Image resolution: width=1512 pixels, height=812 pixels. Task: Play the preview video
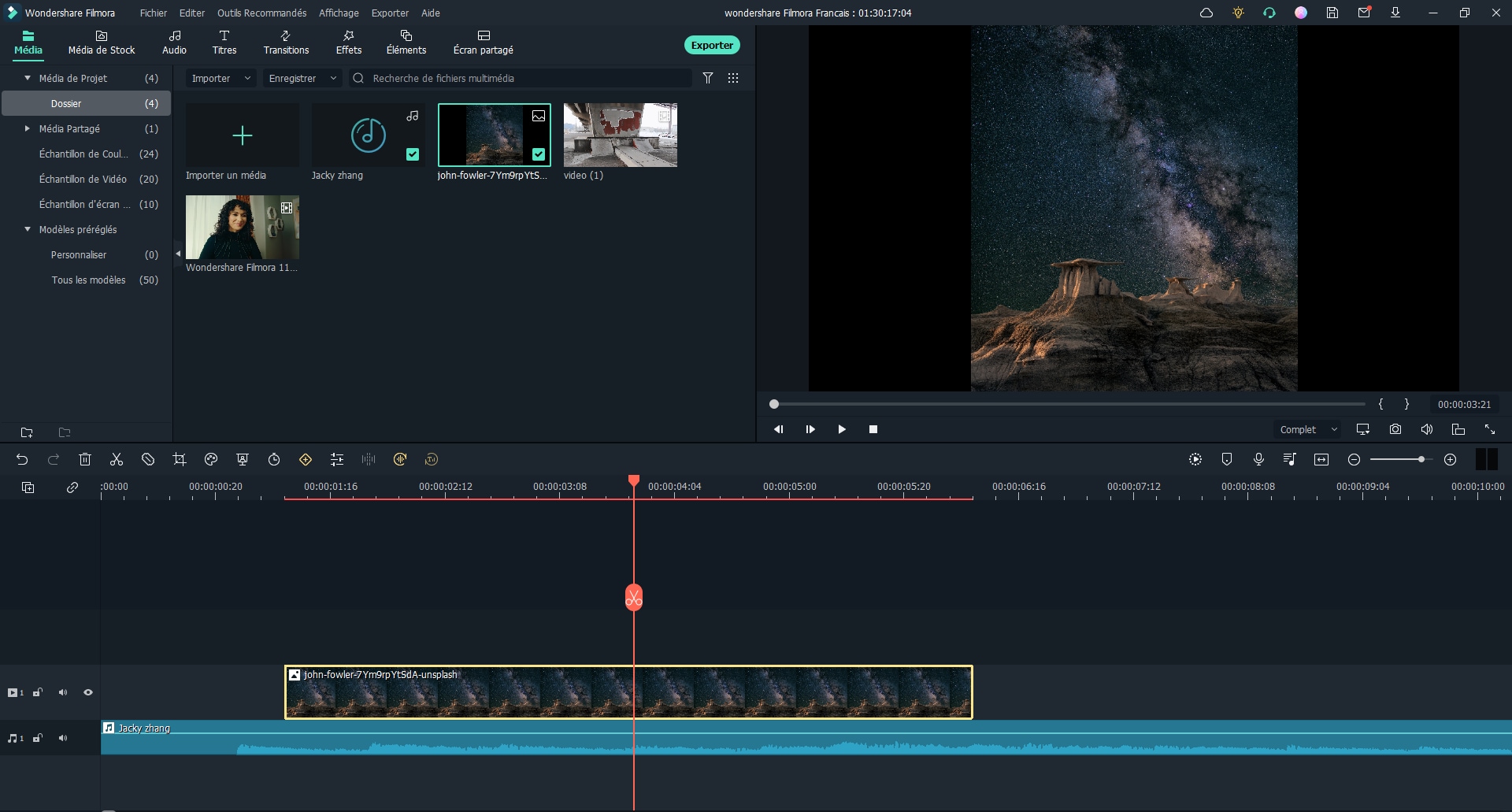(842, 429)
